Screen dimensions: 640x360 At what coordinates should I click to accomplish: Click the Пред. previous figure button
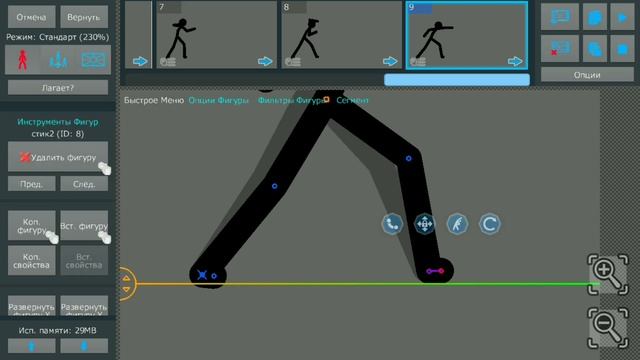click(x=31, y=184)
